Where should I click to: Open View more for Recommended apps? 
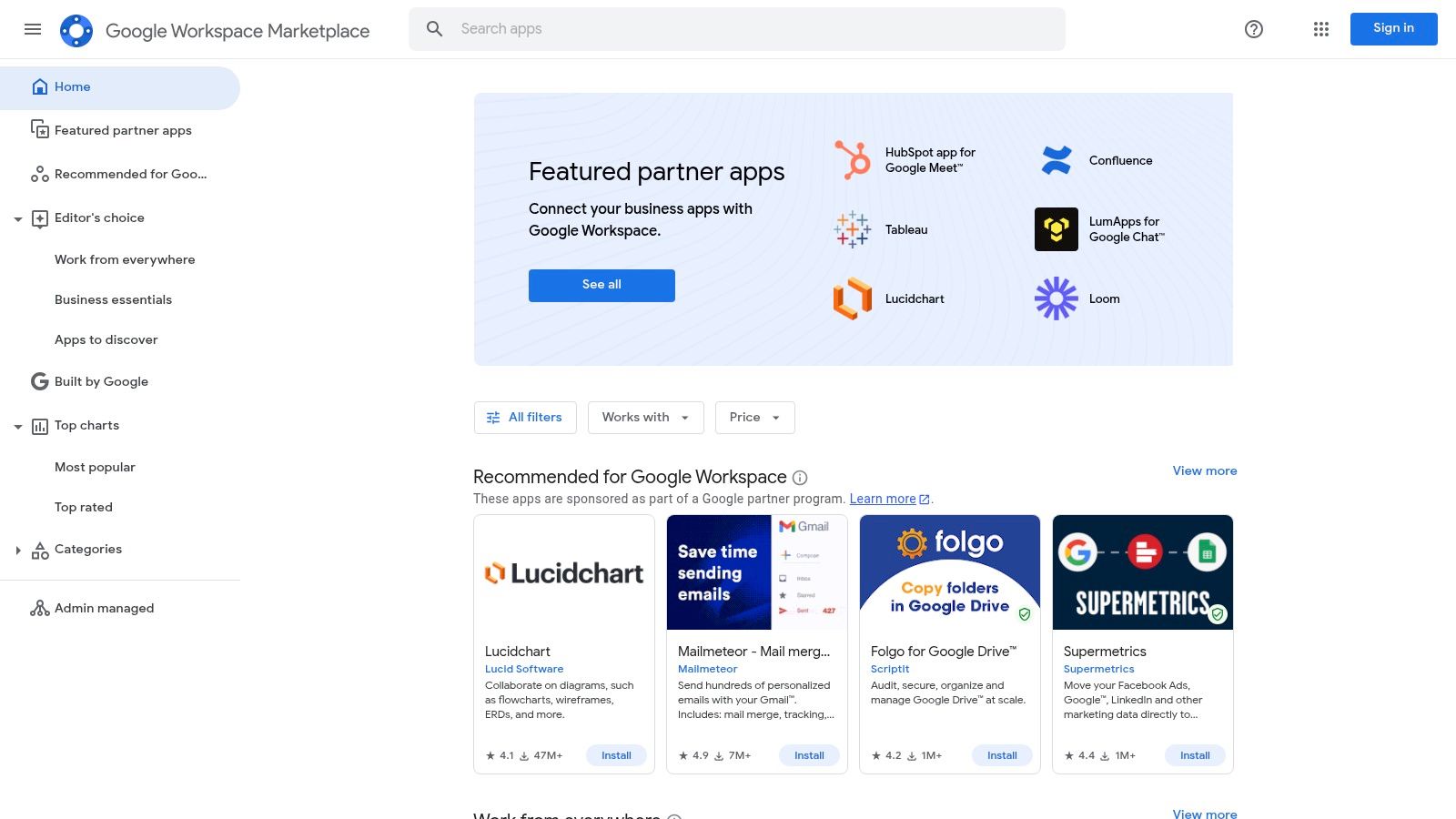(1204, 470)
